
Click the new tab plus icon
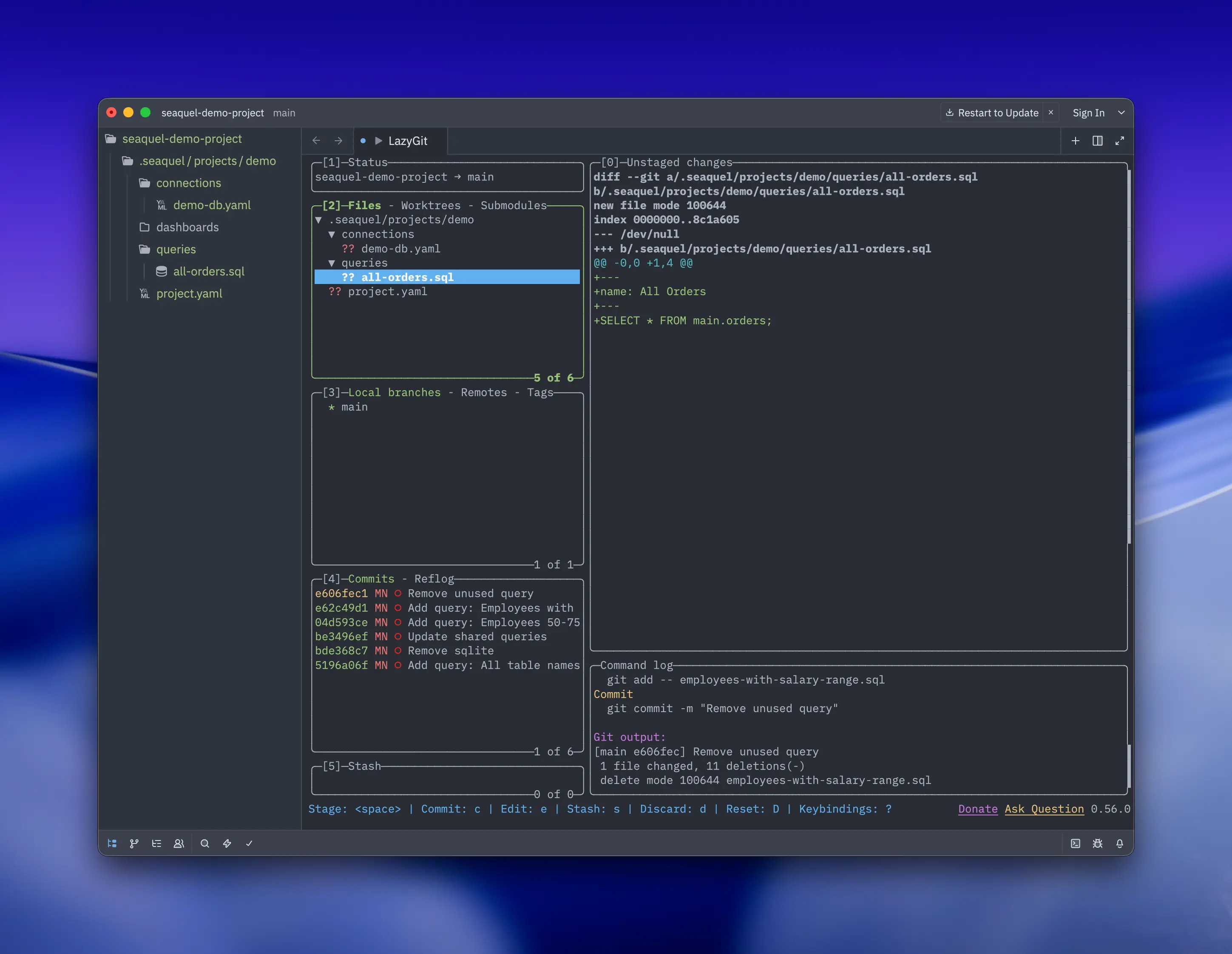click(1075, 140)
